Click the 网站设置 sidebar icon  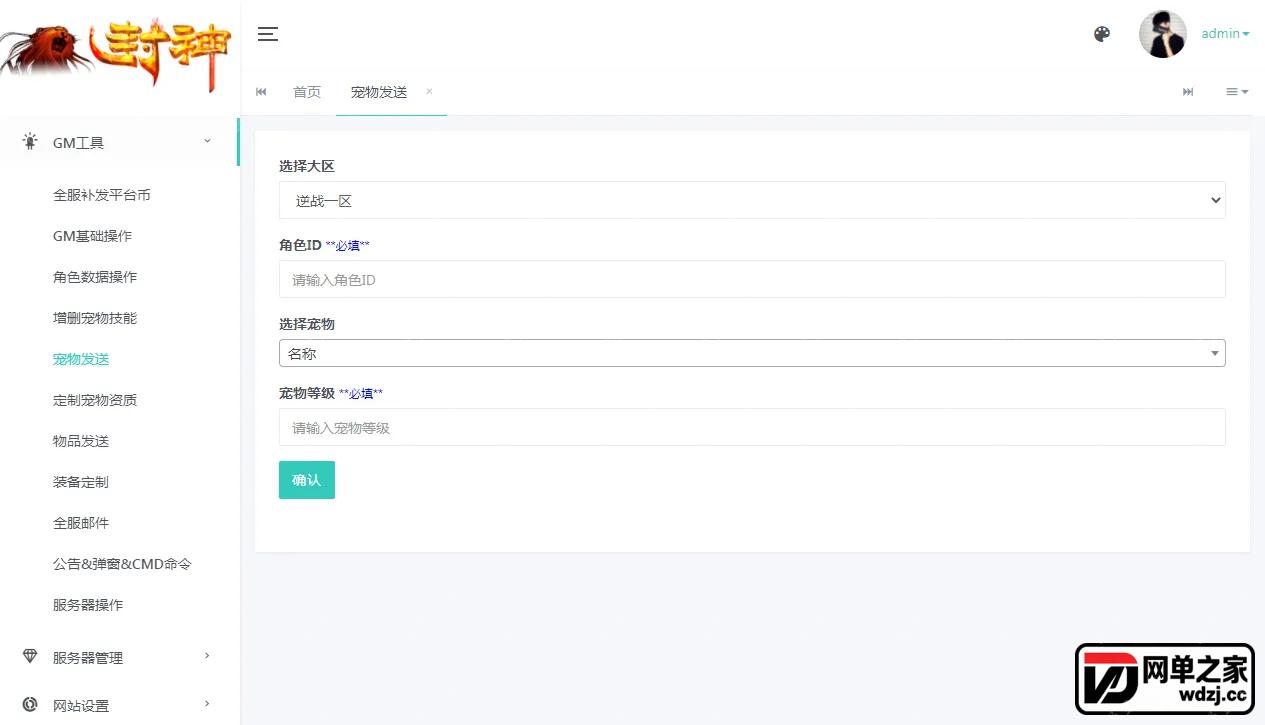(30, 704)
